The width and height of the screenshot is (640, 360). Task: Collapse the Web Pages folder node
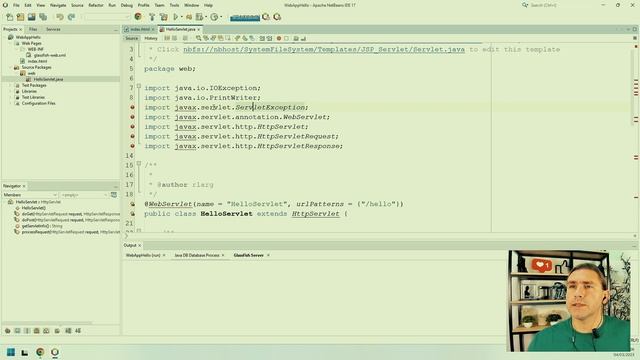(11, 43)
